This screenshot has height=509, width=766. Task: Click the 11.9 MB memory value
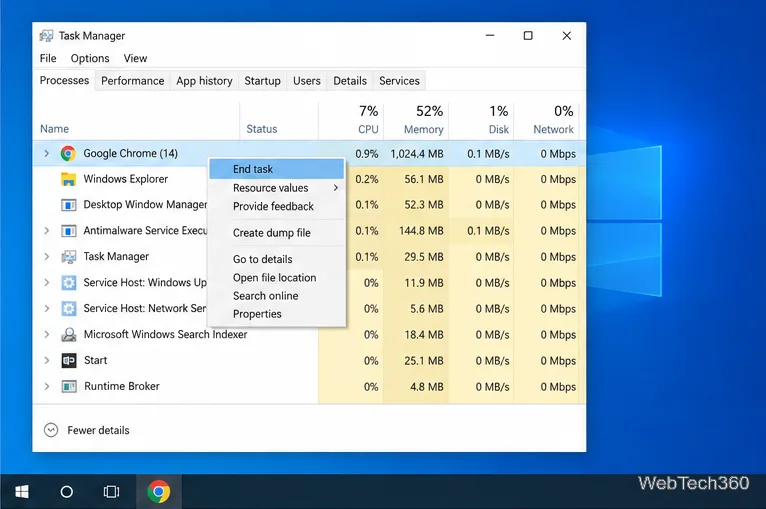[424, 283]
